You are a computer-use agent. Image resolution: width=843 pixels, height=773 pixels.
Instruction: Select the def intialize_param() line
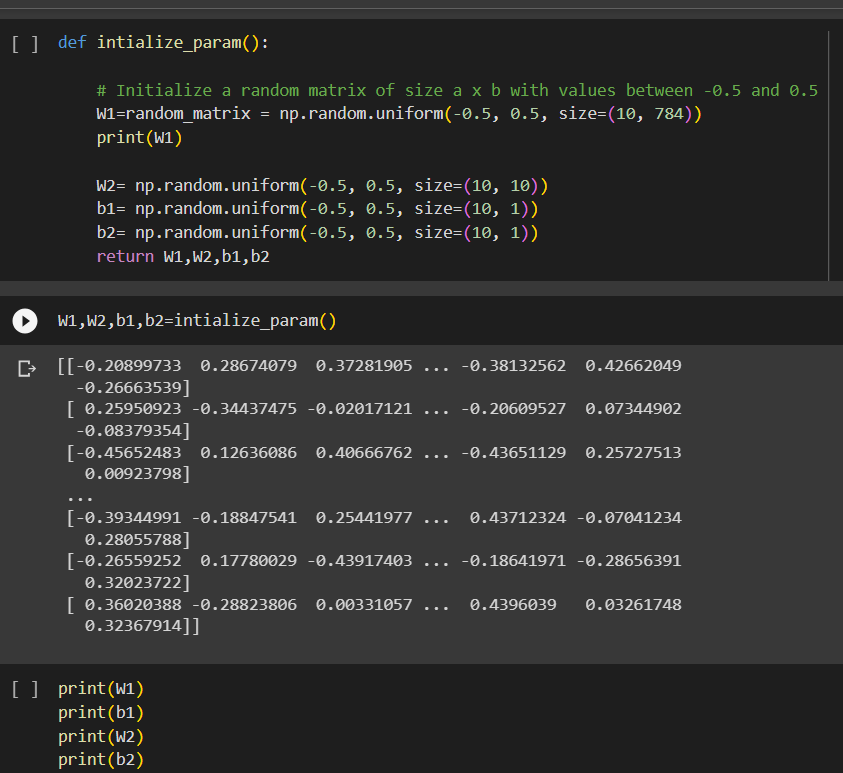[160, 42]
